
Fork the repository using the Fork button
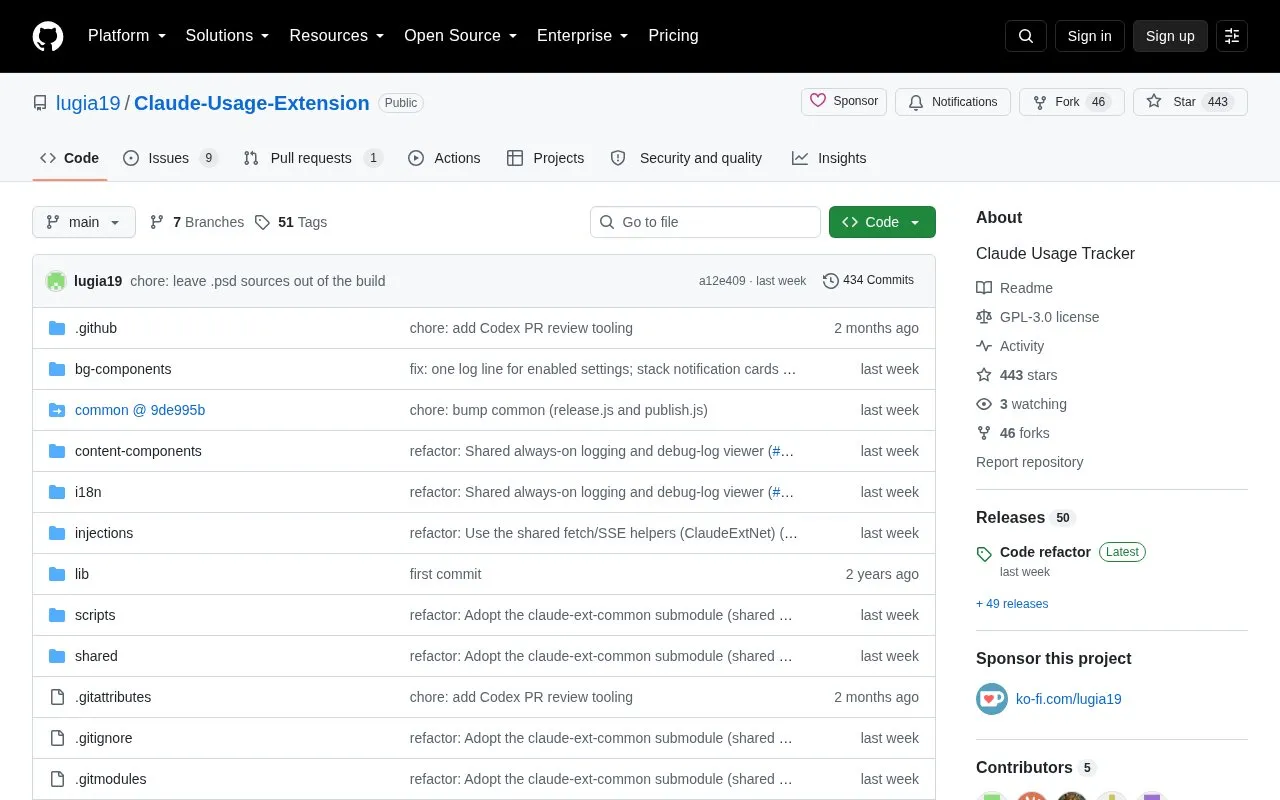click(1072, 102)
